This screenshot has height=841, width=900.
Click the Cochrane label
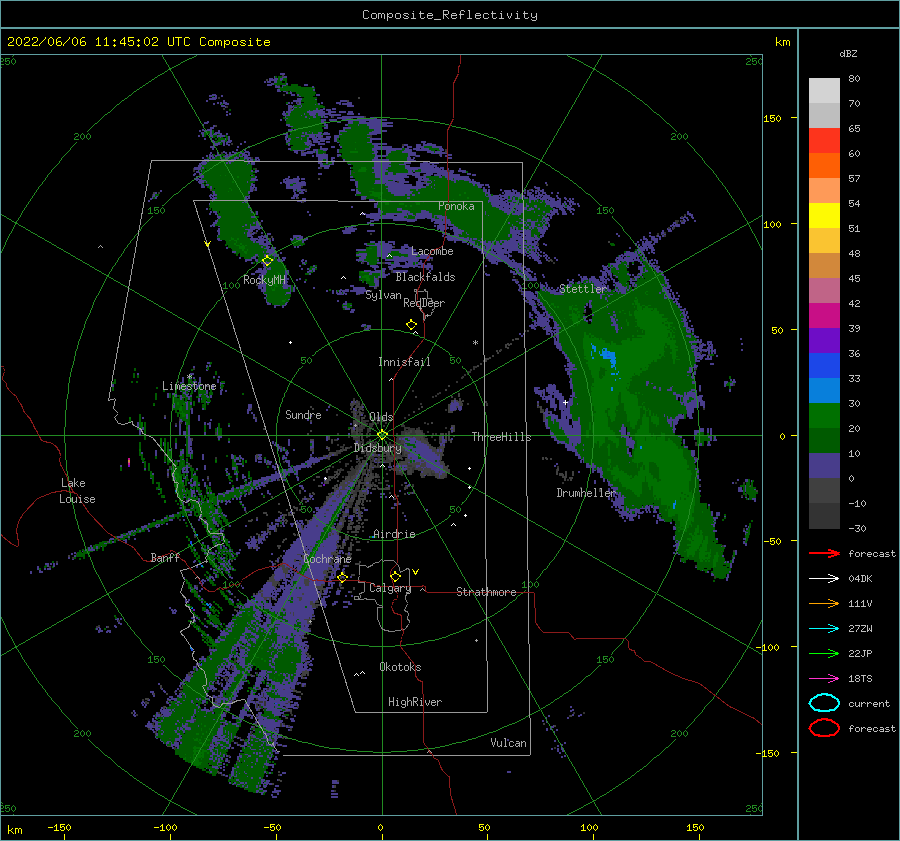(327, 559)
